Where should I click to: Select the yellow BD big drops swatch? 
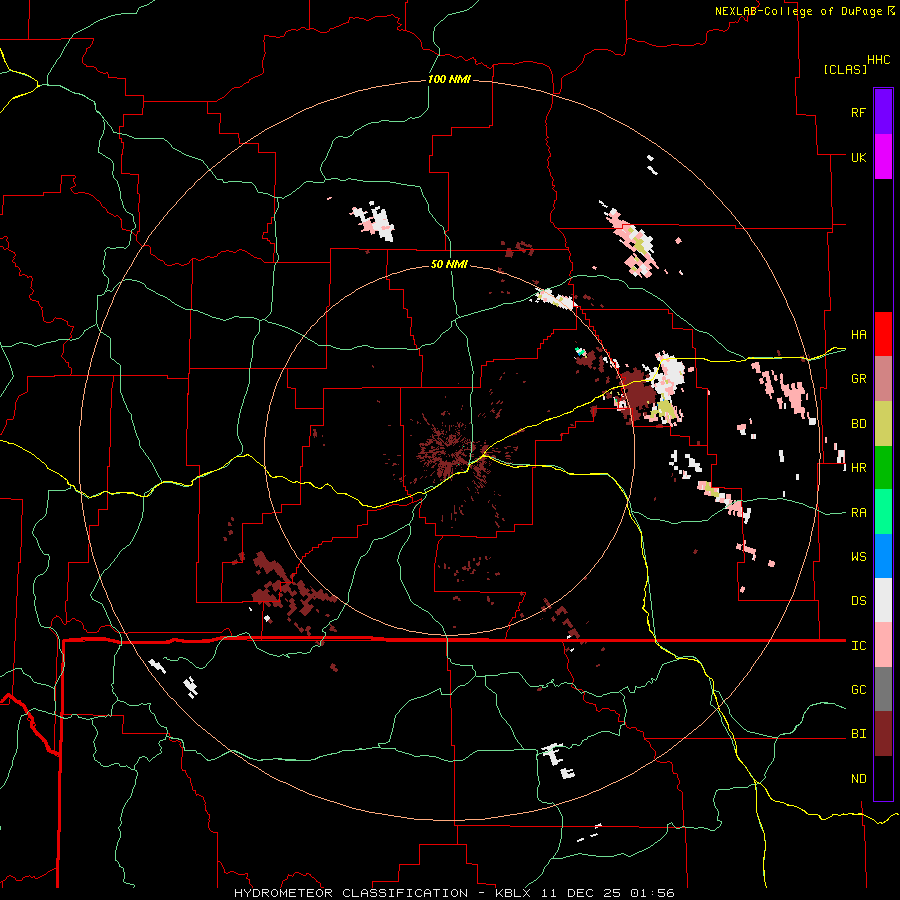[x=883, y=423]
